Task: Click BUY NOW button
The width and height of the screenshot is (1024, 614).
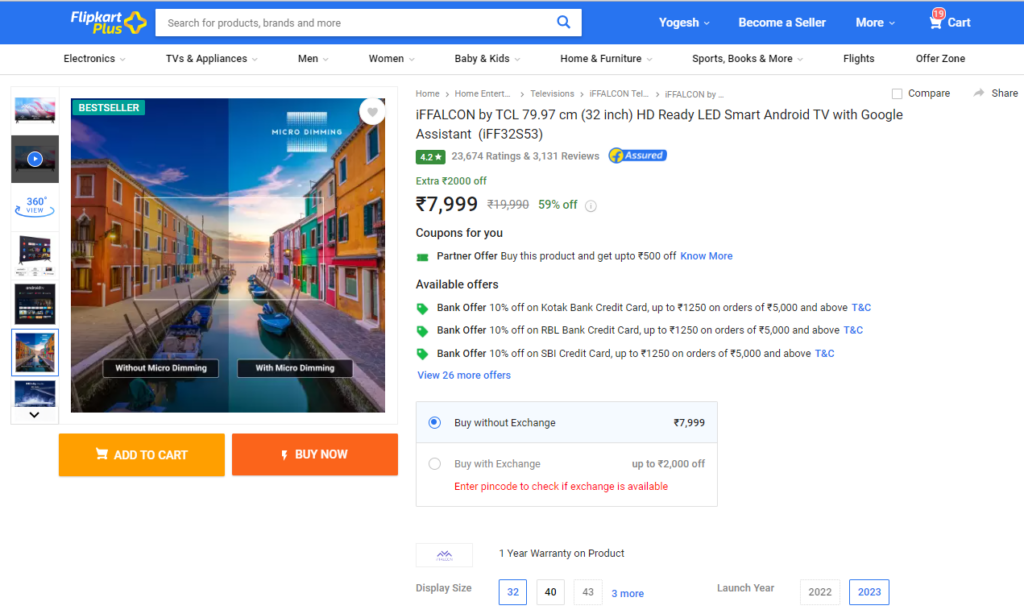Action: (x=315, y=455)
